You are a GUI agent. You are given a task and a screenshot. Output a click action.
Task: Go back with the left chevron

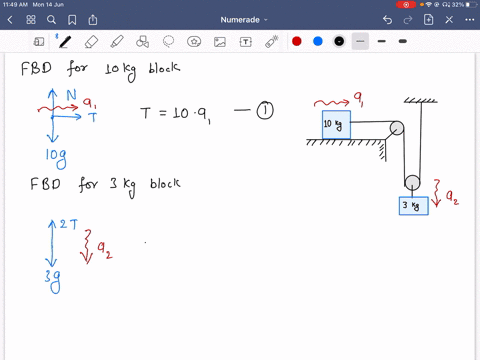(10, 20)
